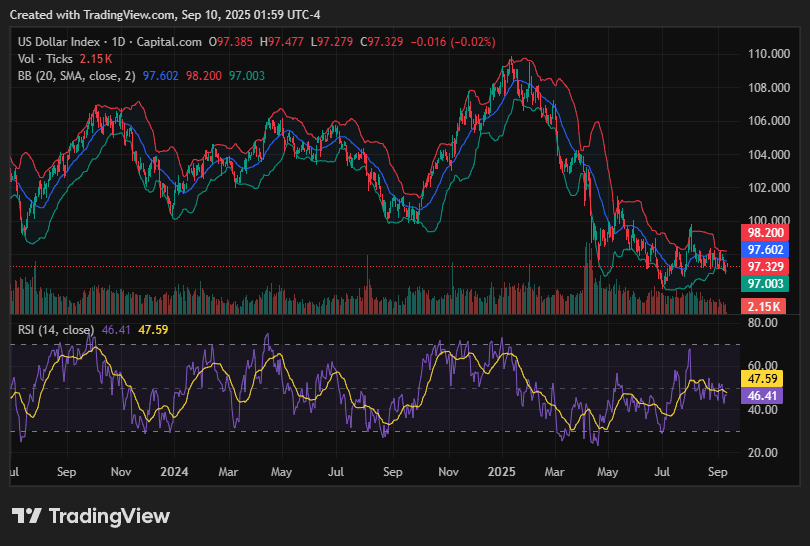This screenshot has width=810, height=546.
Task: Click the 20.00 RSI axis label
Action: (762, 453)
